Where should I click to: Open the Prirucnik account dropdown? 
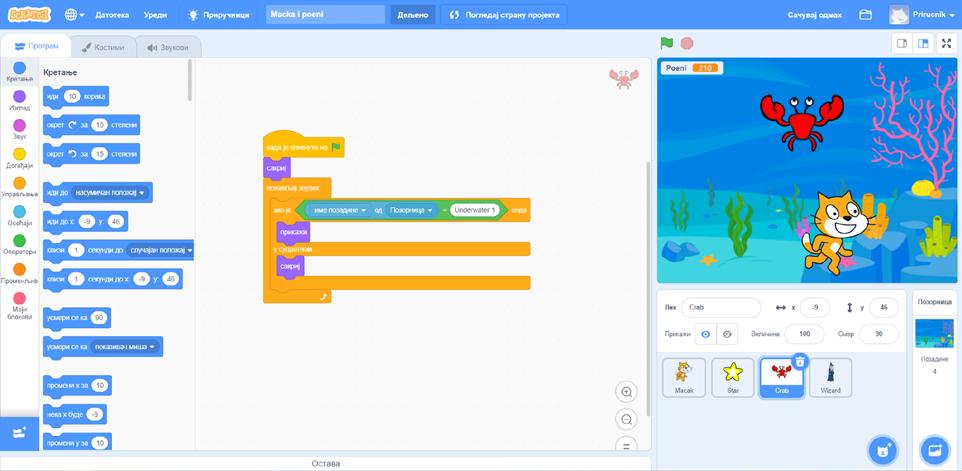click(x=922, y=15)
